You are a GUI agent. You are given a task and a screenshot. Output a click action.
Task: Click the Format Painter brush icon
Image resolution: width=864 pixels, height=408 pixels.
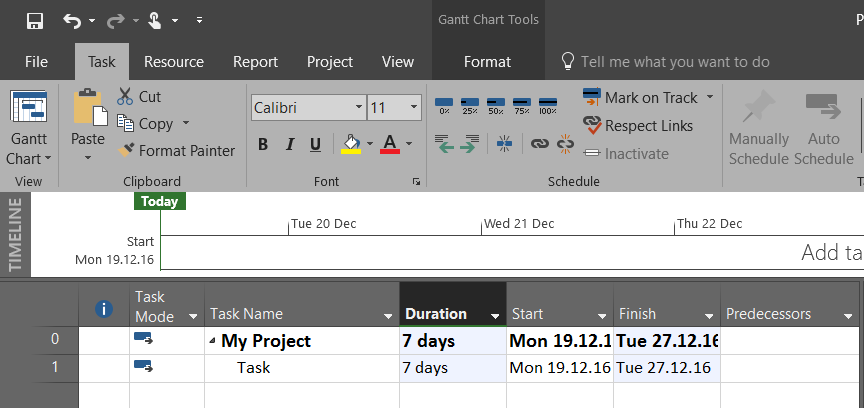[126, 151]
